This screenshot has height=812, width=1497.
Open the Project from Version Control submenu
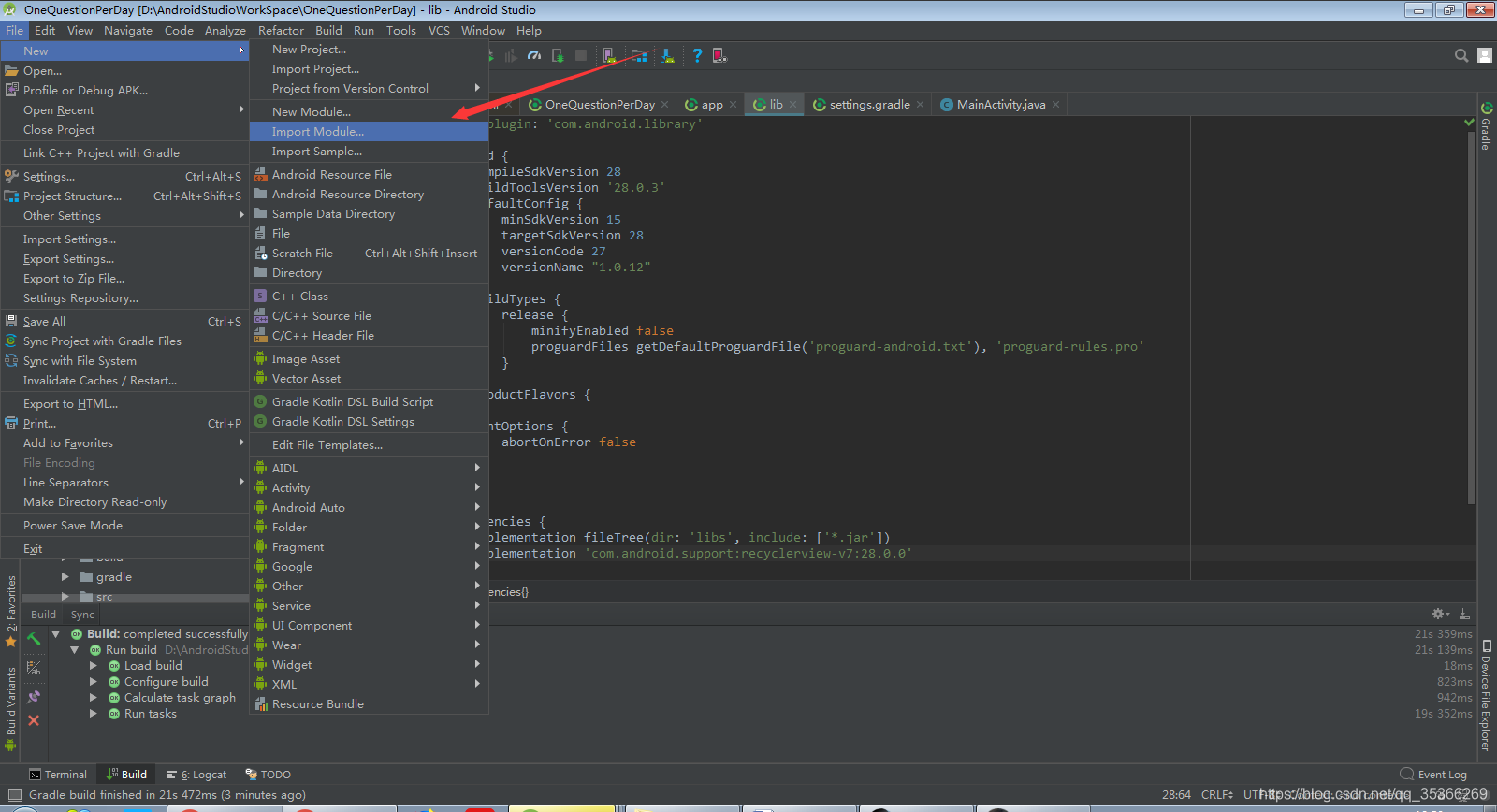[x=369, y=89]
